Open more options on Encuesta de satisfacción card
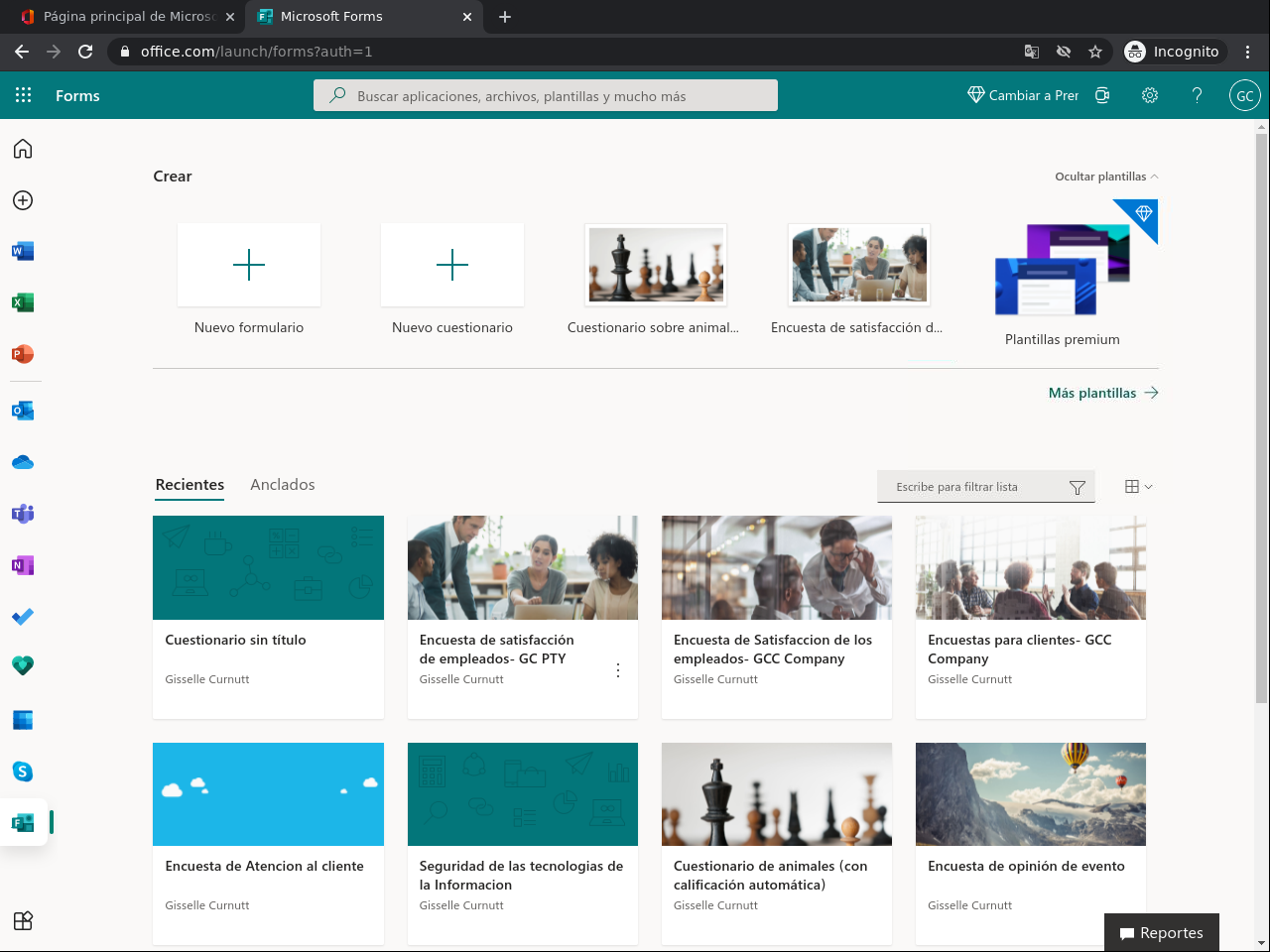Screen dimensions: 1270x952 tap(618, 670)
